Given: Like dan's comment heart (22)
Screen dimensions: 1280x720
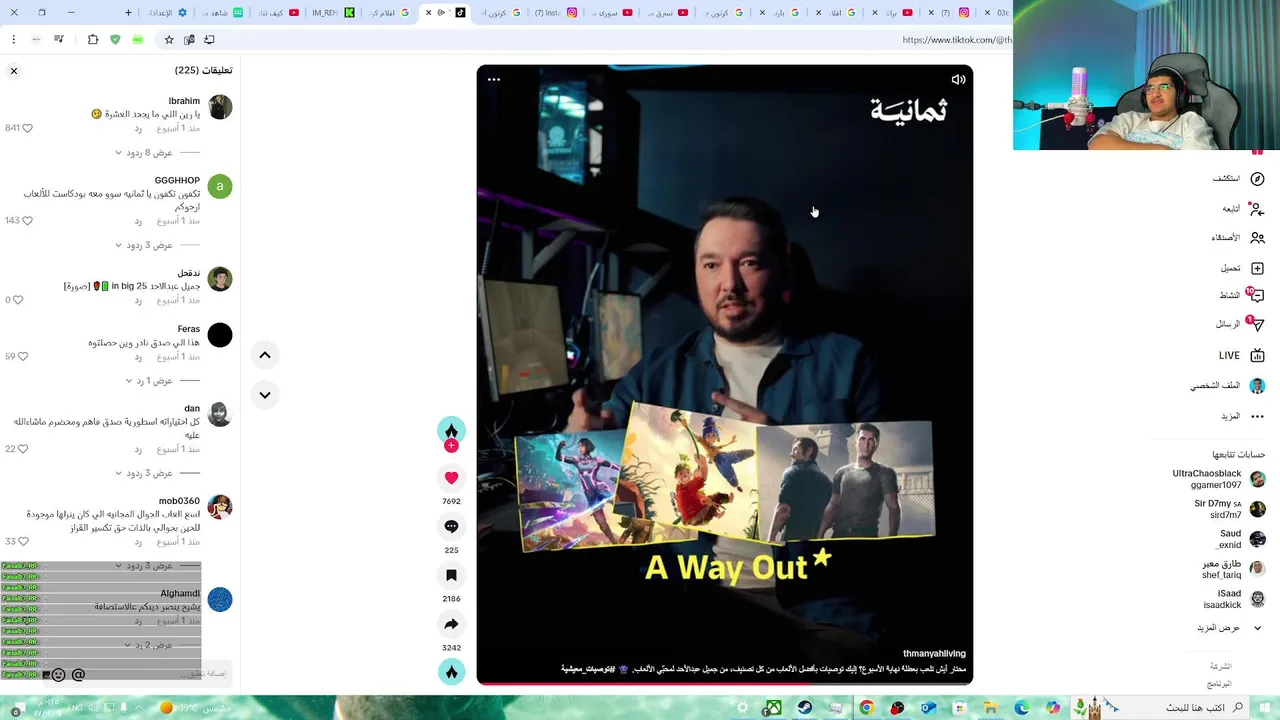Looking at the screenshot, I should pos(23,449).
